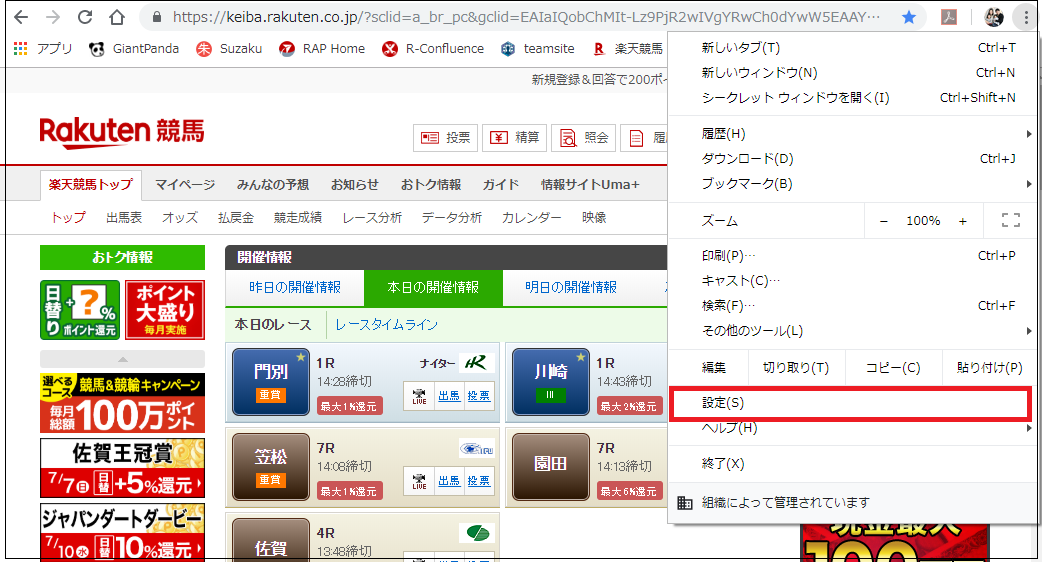Open the PDF extension icon

[949, 17]
